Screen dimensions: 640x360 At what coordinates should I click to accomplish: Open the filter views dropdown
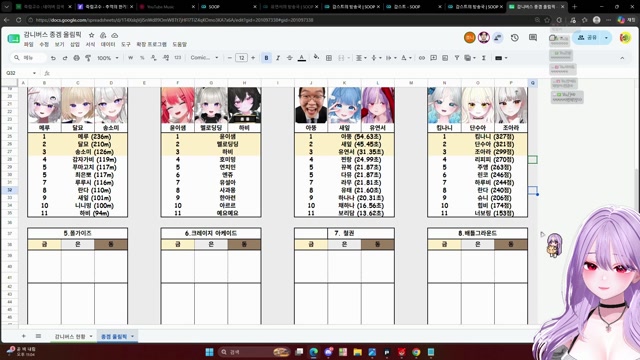pyautogui.click(x=470, y=58)
